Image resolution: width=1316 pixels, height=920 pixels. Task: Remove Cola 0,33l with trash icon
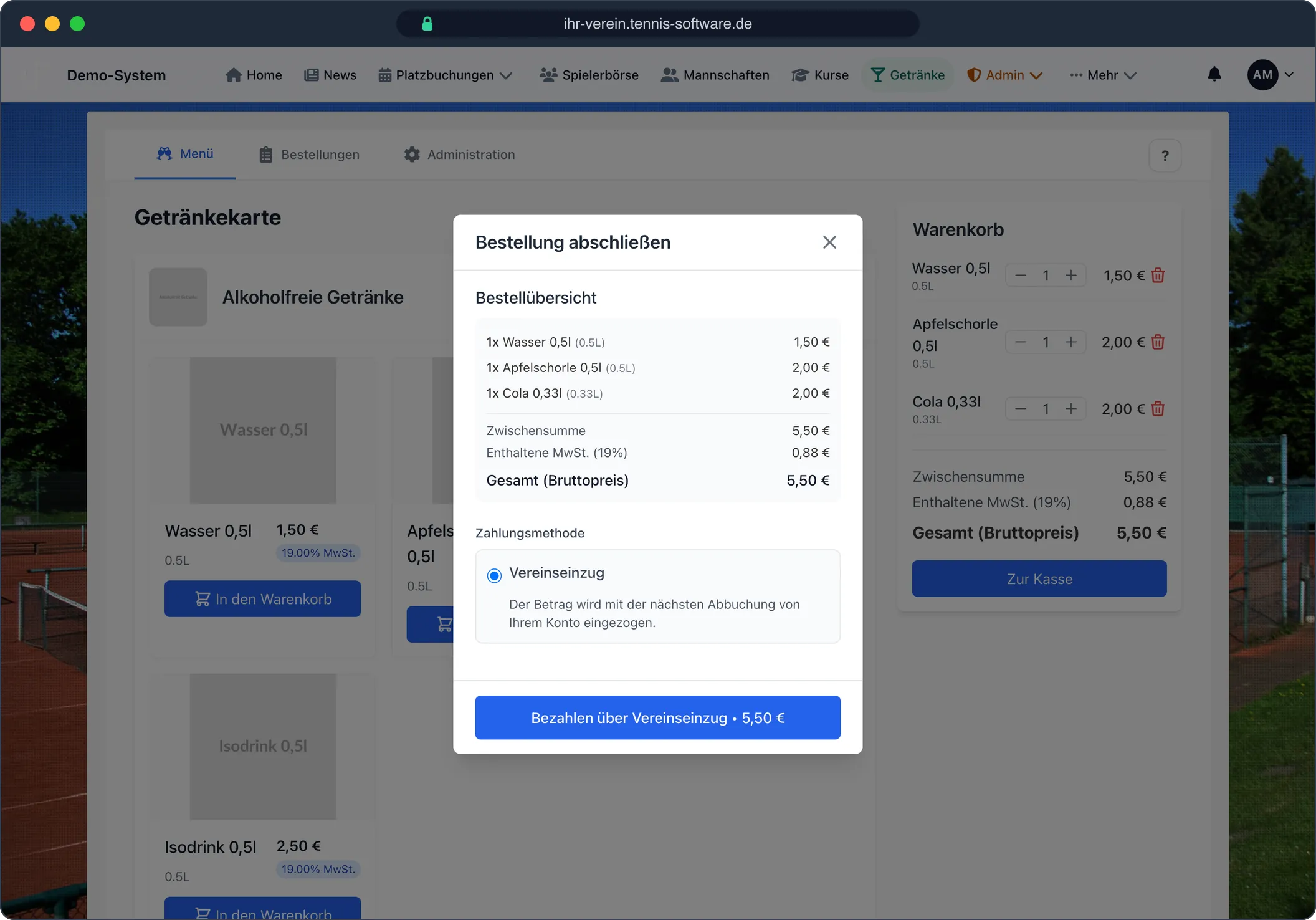pyautogui.click(x=1158, y=409)
